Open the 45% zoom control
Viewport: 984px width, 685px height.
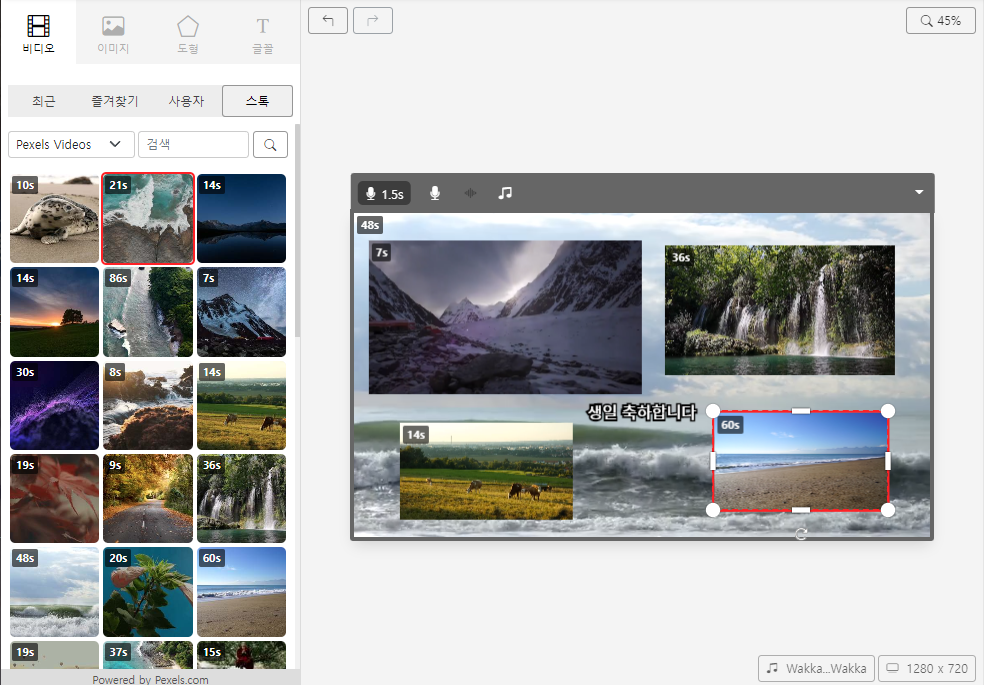tap(941, 21)
